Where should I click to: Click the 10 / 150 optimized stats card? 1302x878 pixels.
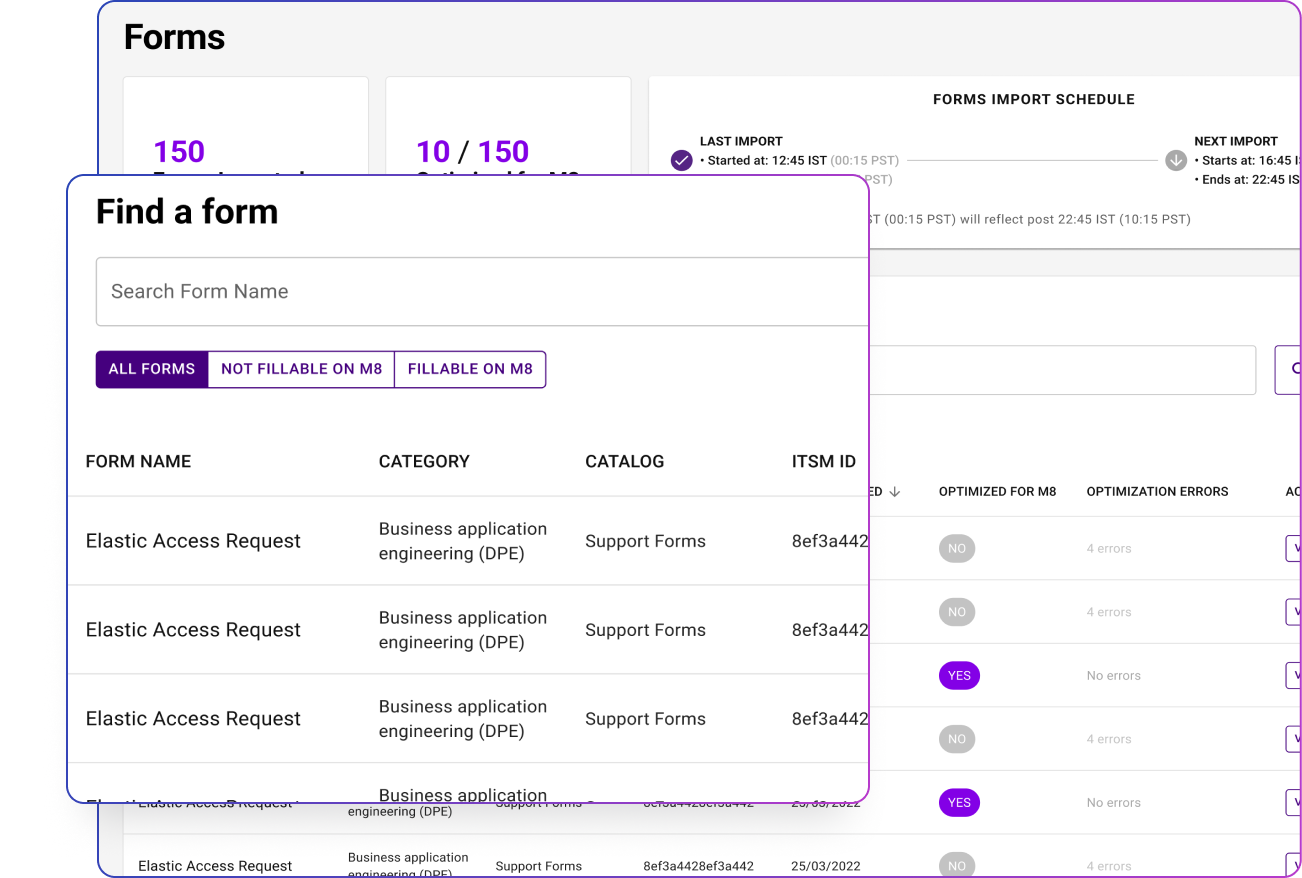click(508, 125)
